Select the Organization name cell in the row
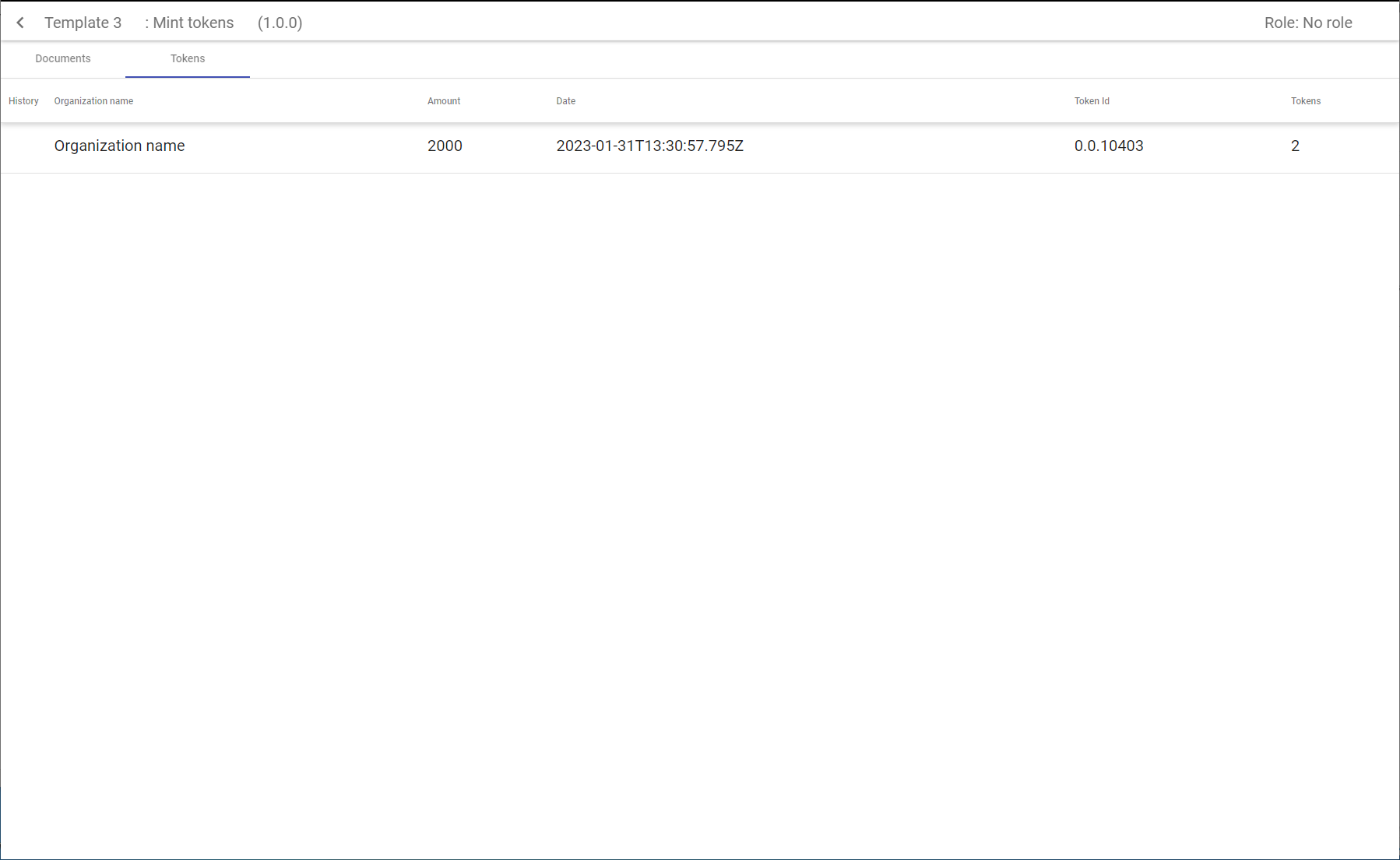Viewport: 1400px width, 860px height. pyautogui.click(x=119, y=146)
